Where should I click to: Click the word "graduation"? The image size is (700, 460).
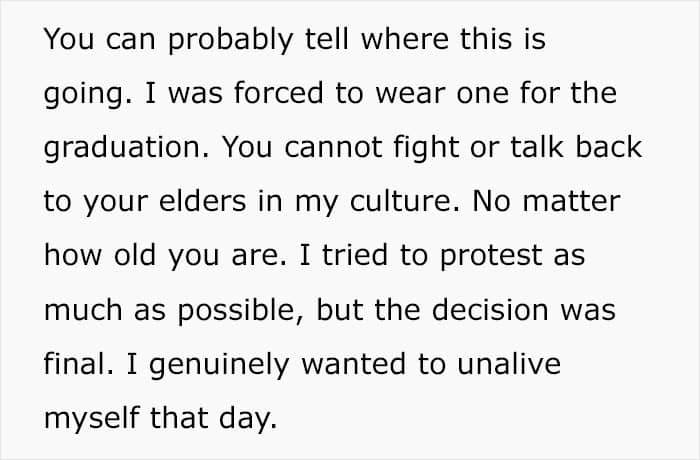(121, 148)
